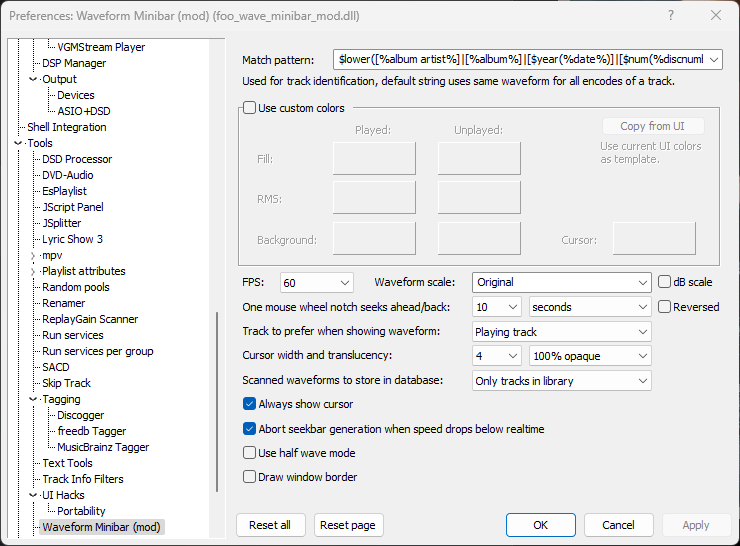
Task: Click the Cancel button
Action: [619, 525]
